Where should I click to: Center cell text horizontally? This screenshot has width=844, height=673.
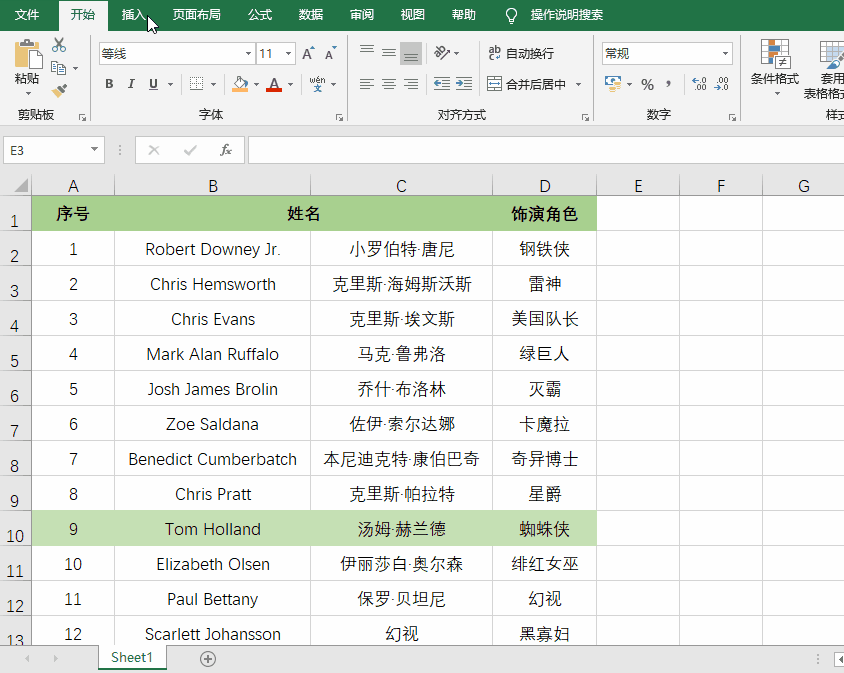[x=389, y=84]
